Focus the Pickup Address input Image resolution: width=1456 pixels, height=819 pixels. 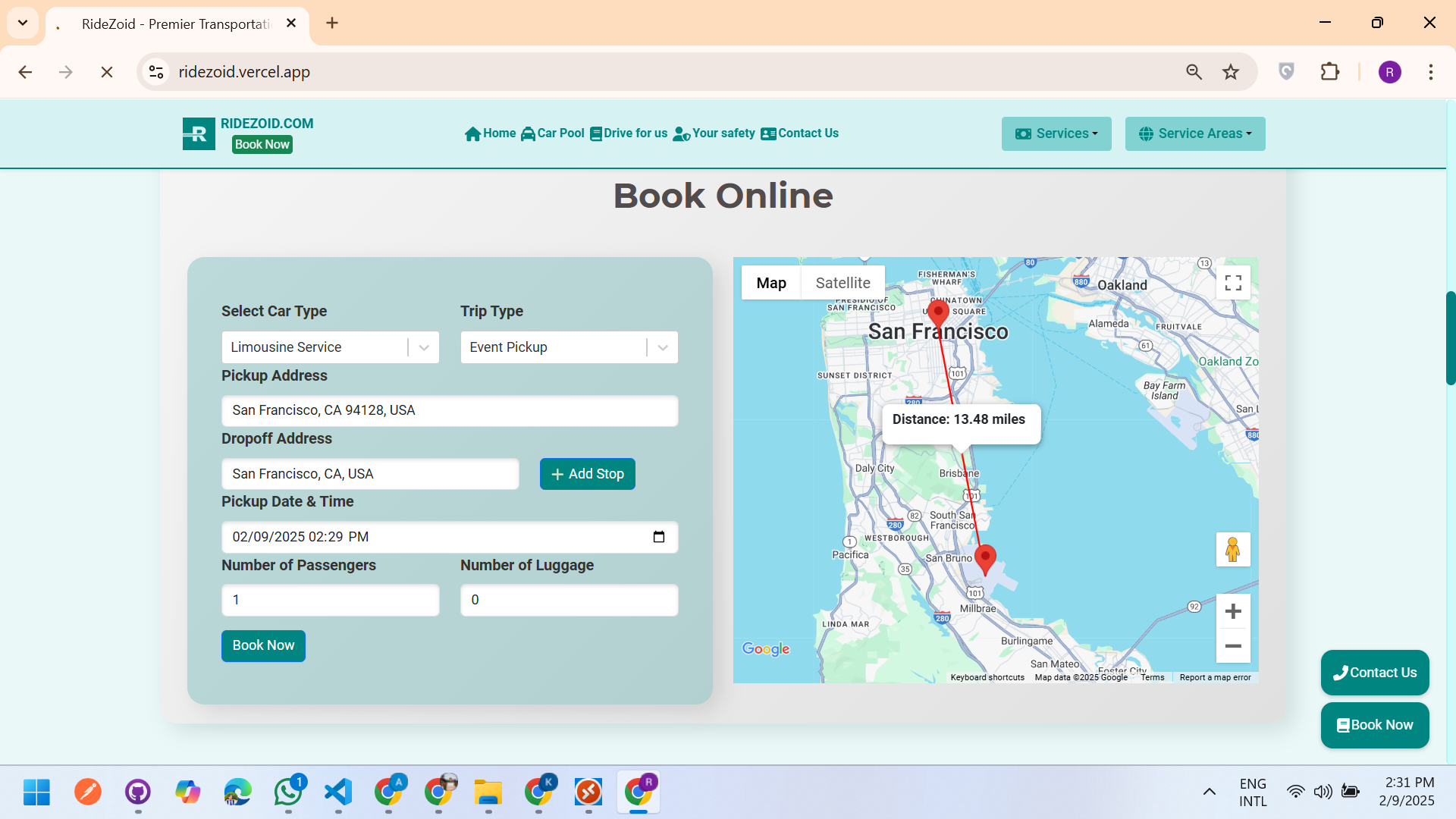(x=450, y=410)
